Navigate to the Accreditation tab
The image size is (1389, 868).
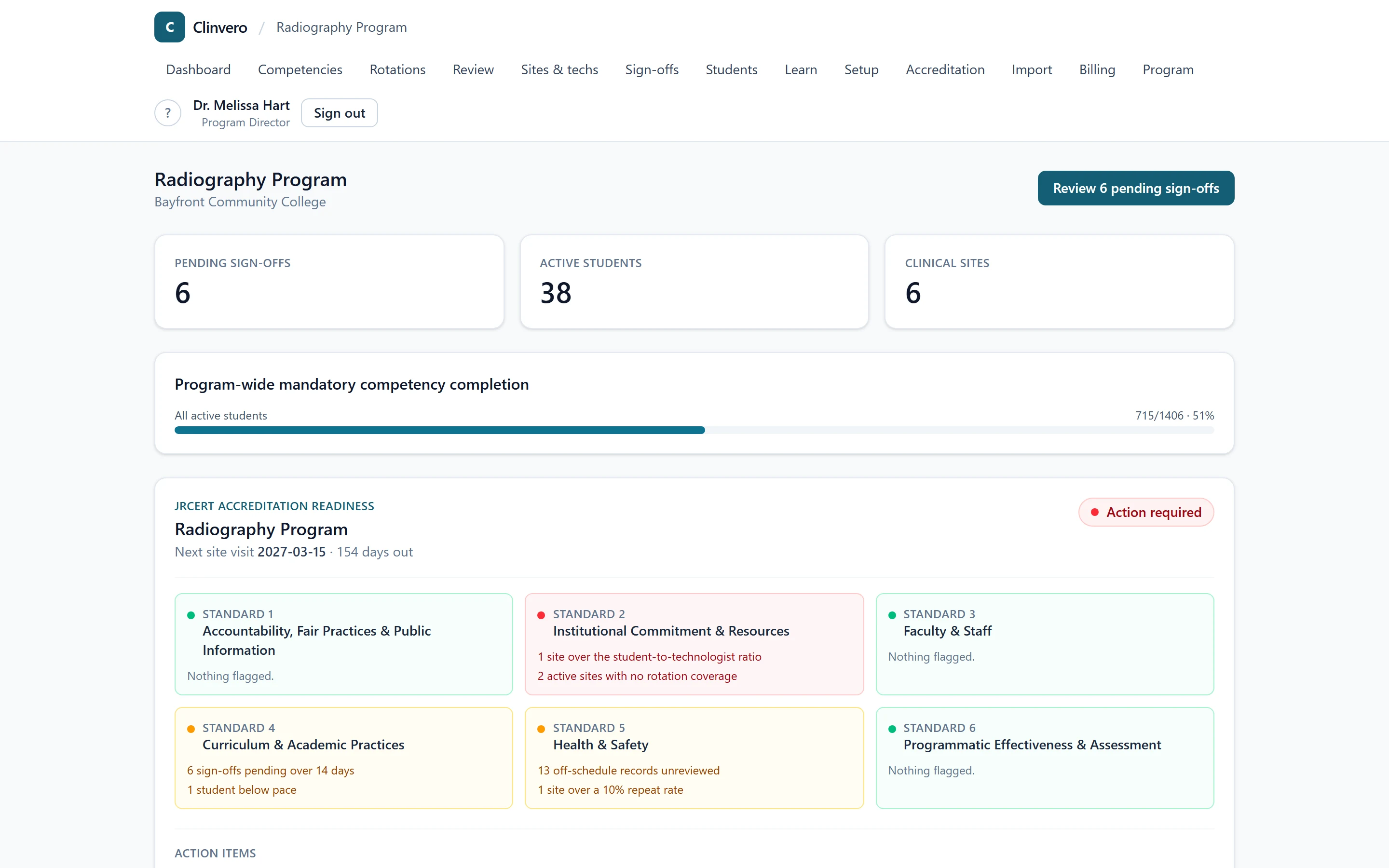(x=945, y=69)
